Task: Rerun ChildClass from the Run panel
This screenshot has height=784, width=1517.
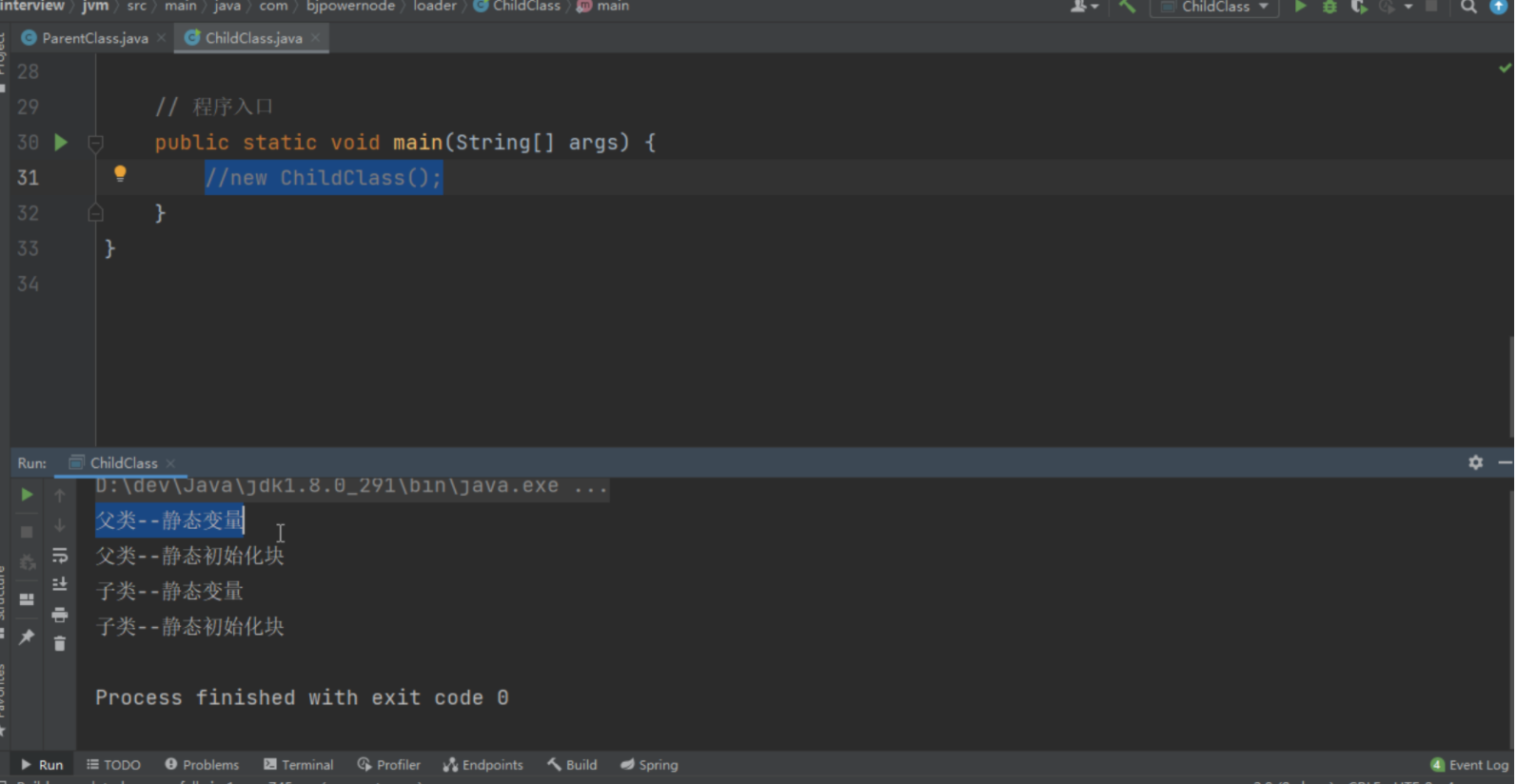Action: (27, 495)
